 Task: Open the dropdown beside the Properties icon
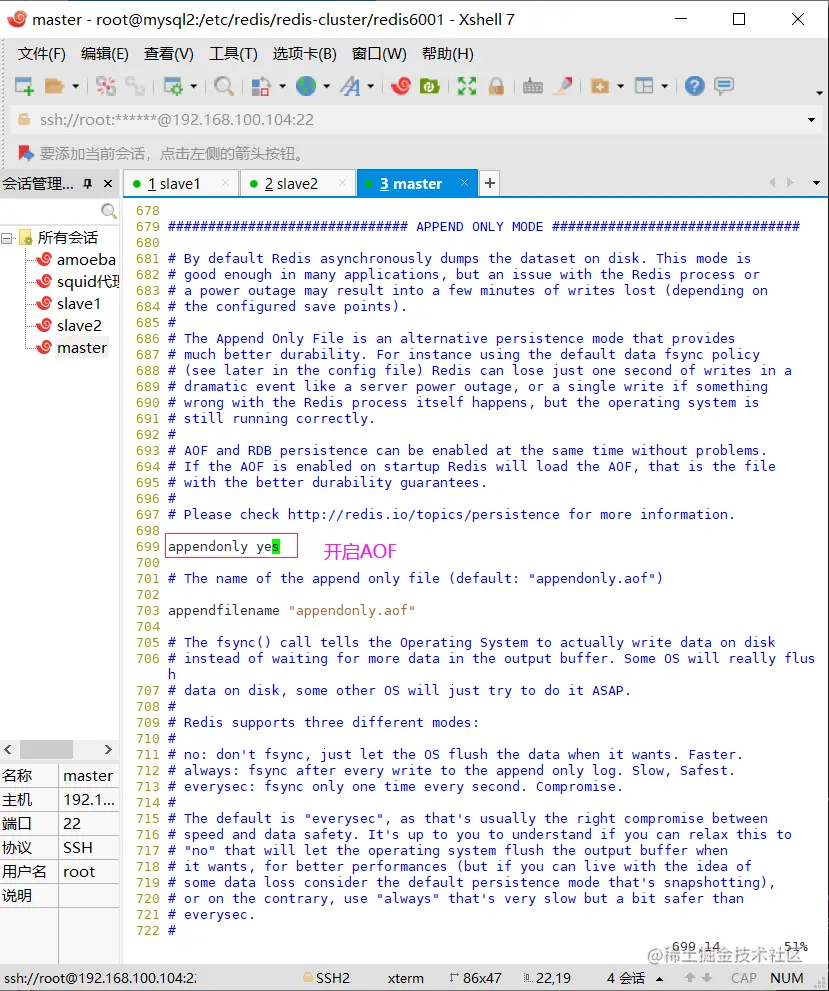(193, 86)
